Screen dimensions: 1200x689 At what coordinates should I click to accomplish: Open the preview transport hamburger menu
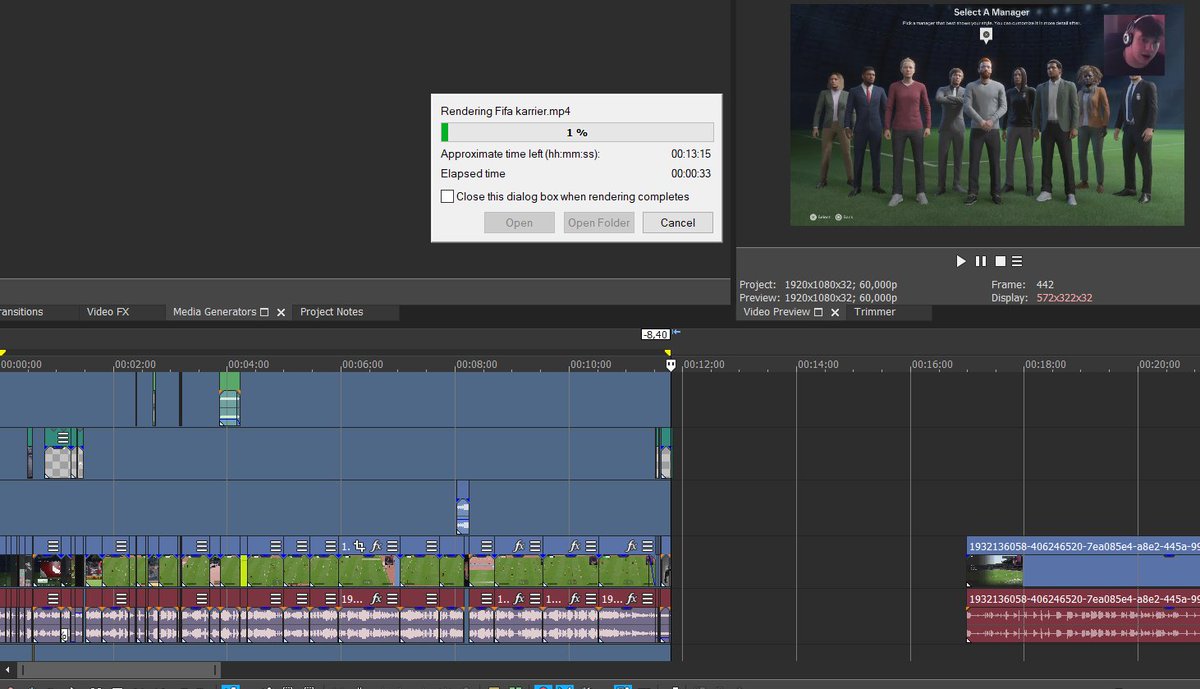(x=1017, y=261)
